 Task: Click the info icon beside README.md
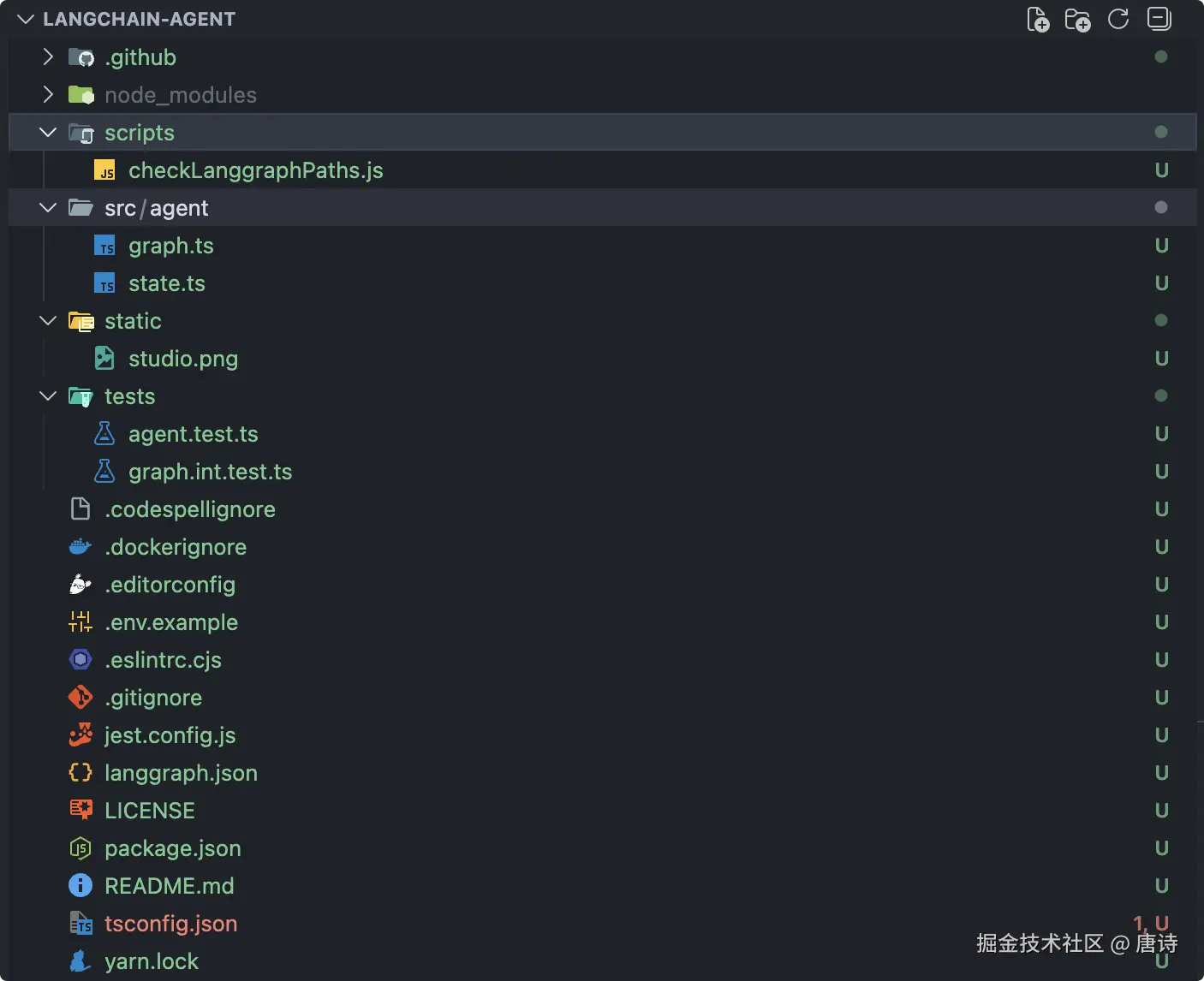pos(80,886)
